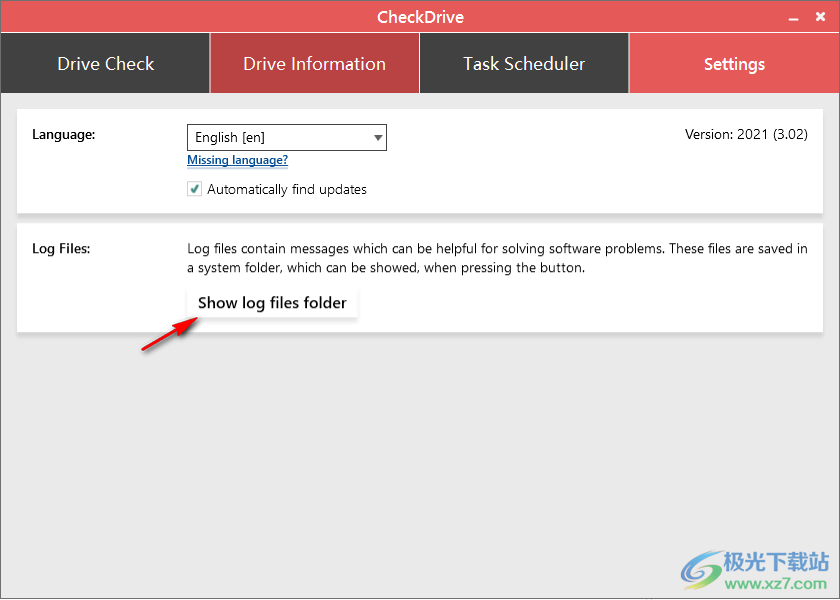Click the Log Files: label

[x=61, y=249]
